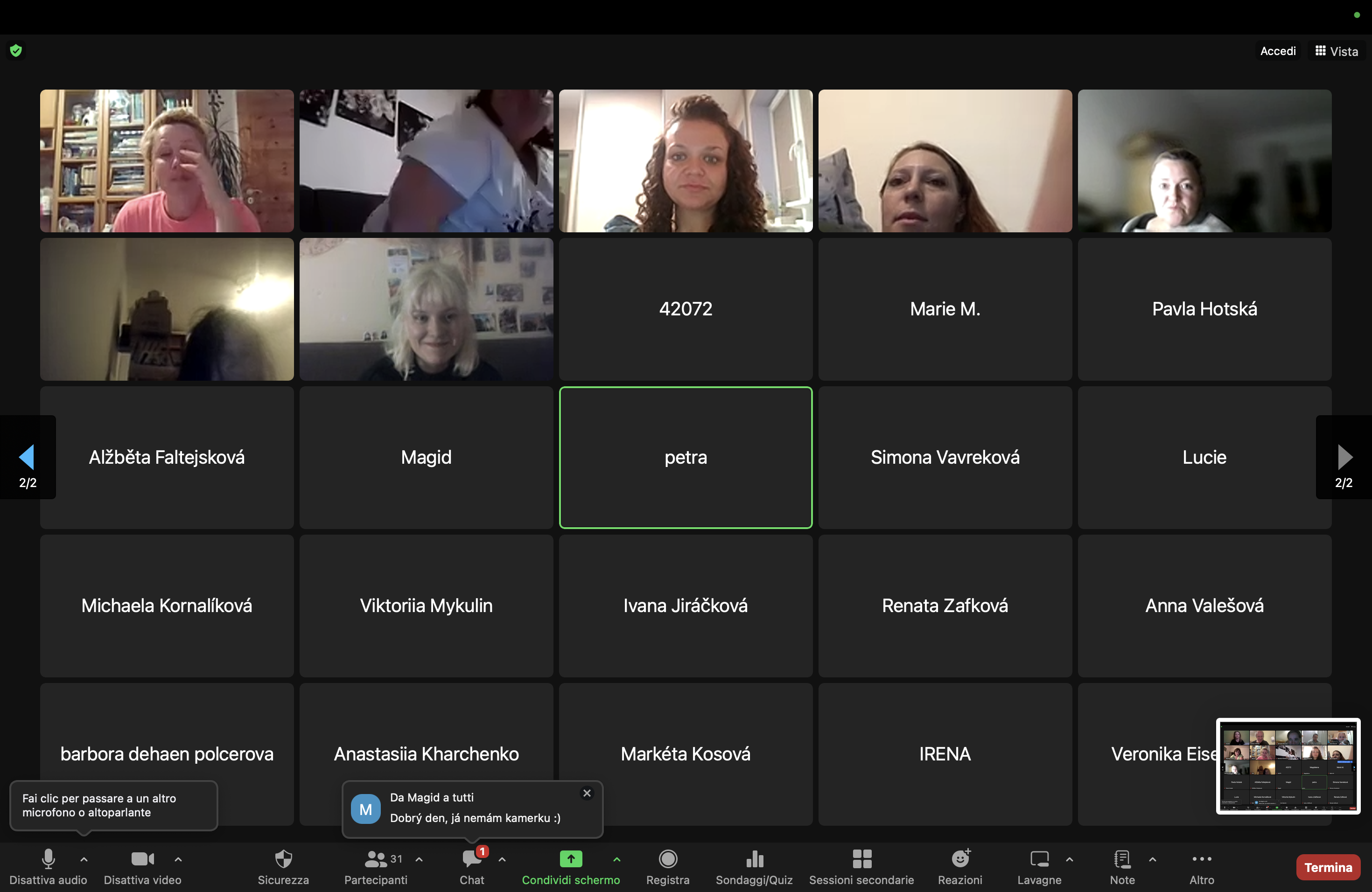Select video of blonde woman smiling
1372x892 pixels.
tap(426, 309)
